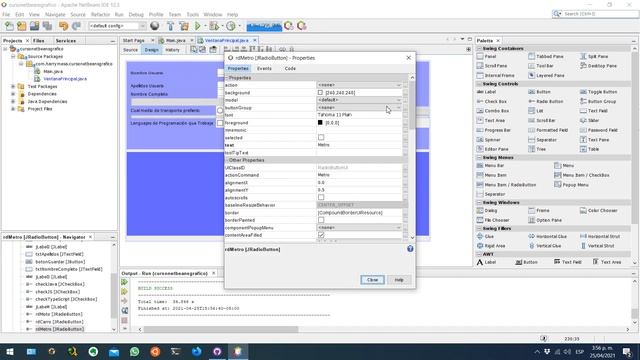640x360 pixels.
Task: Open the Mail app from taskbar
Action: pyautogui.click(x=114, y=351)
